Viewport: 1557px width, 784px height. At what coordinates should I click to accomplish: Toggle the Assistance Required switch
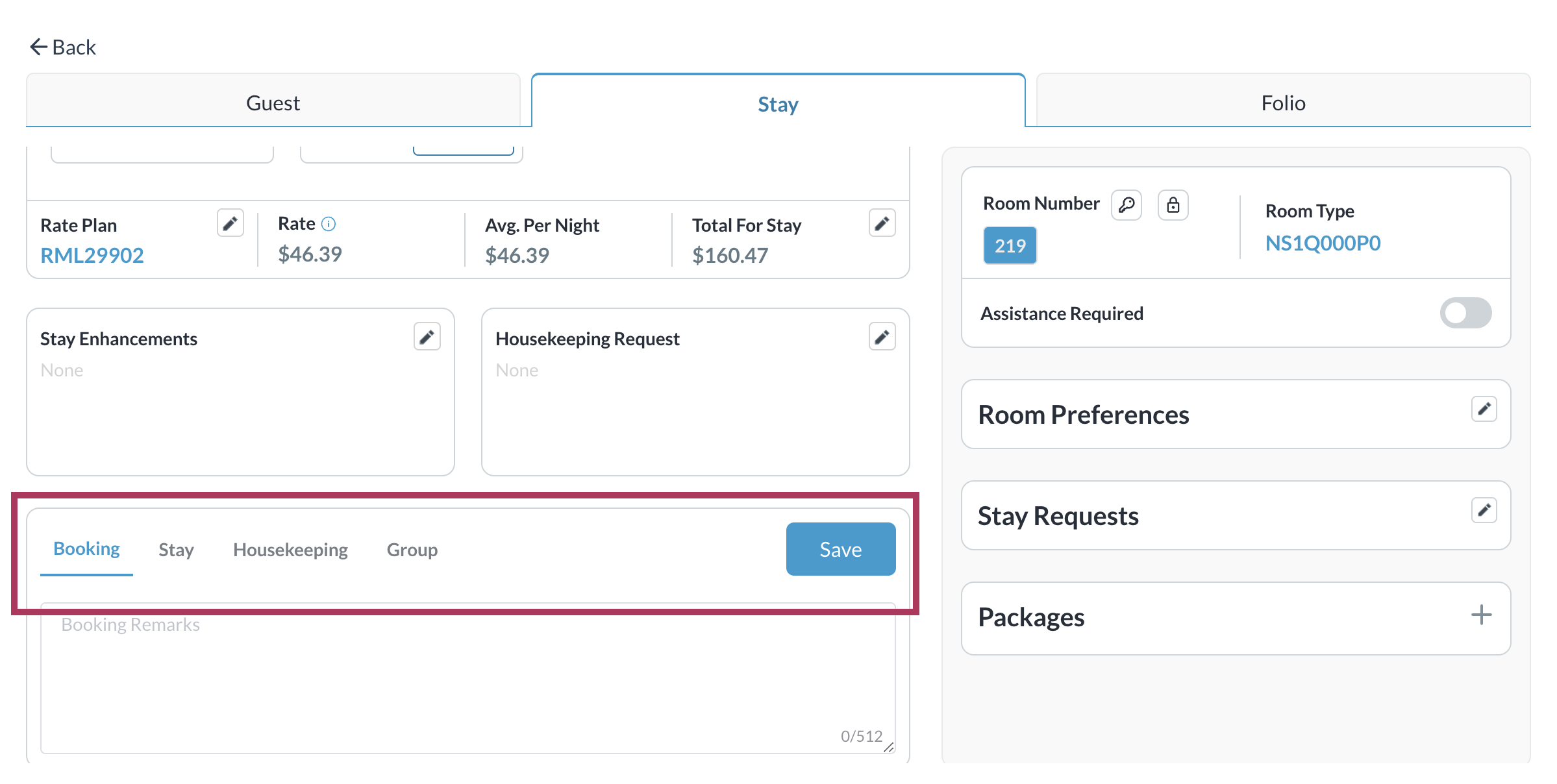[1465, 313]
